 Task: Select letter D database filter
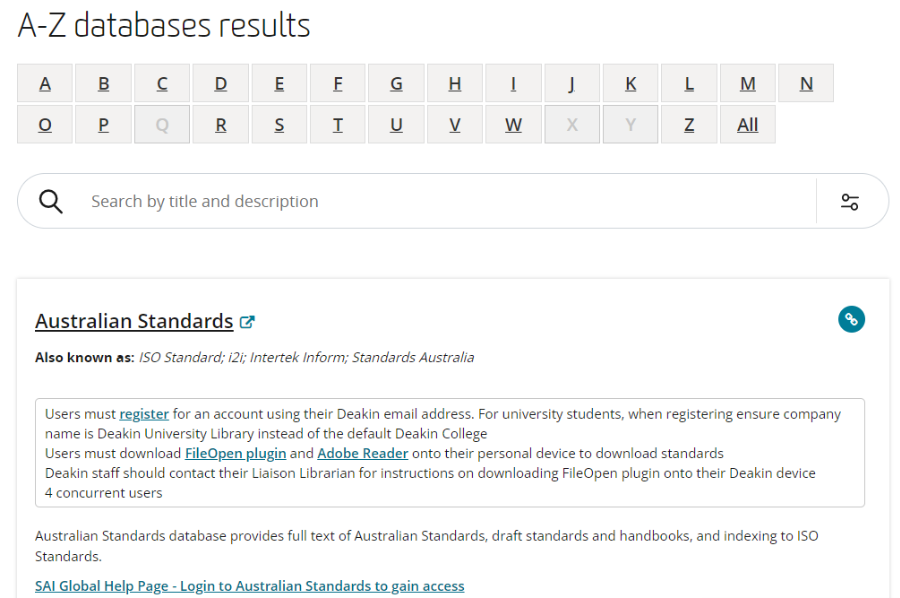(x=221, y=84)
